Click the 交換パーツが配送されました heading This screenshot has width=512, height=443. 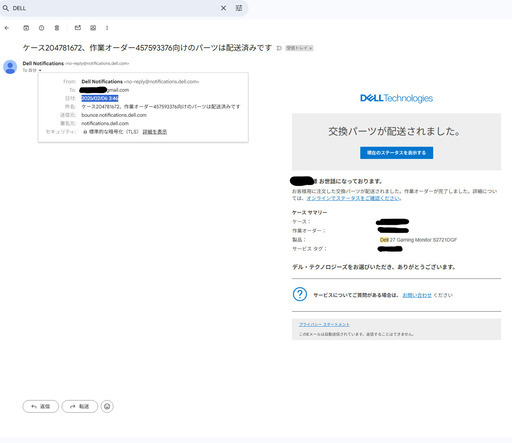tap(394, 131)
